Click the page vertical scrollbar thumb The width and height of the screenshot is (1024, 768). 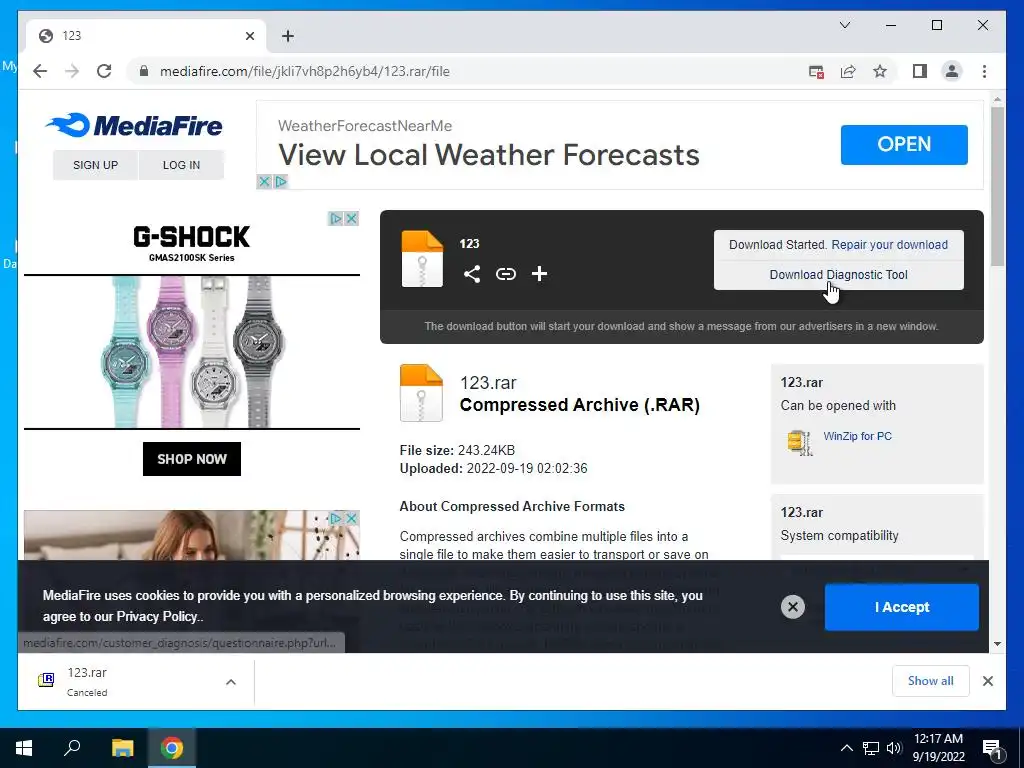(x=997, y=186)
